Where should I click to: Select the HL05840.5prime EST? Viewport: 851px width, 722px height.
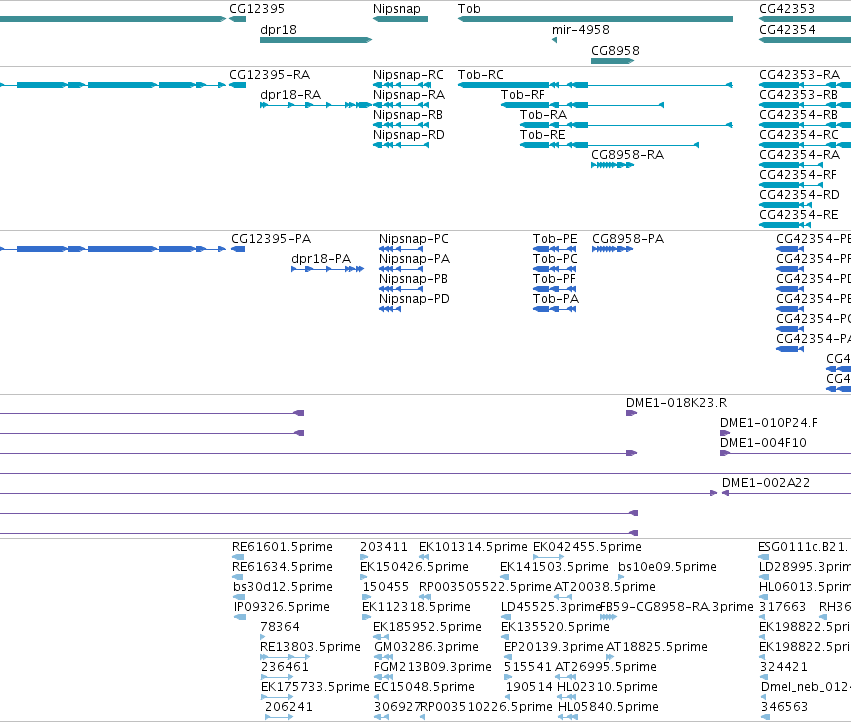(568, 718)
